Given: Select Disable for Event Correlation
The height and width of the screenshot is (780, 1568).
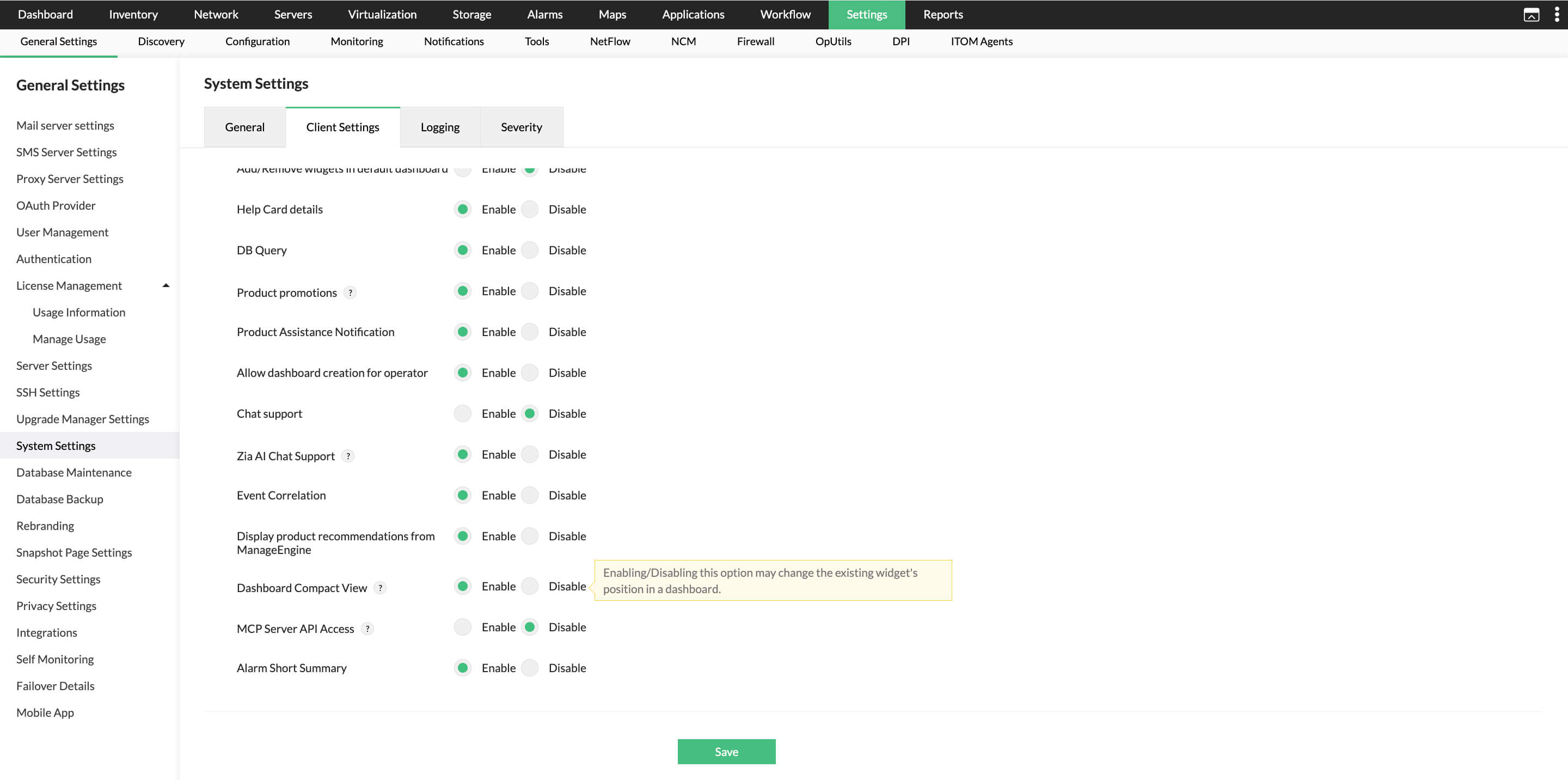Looking at the screenshot, I should coord(530,495).
